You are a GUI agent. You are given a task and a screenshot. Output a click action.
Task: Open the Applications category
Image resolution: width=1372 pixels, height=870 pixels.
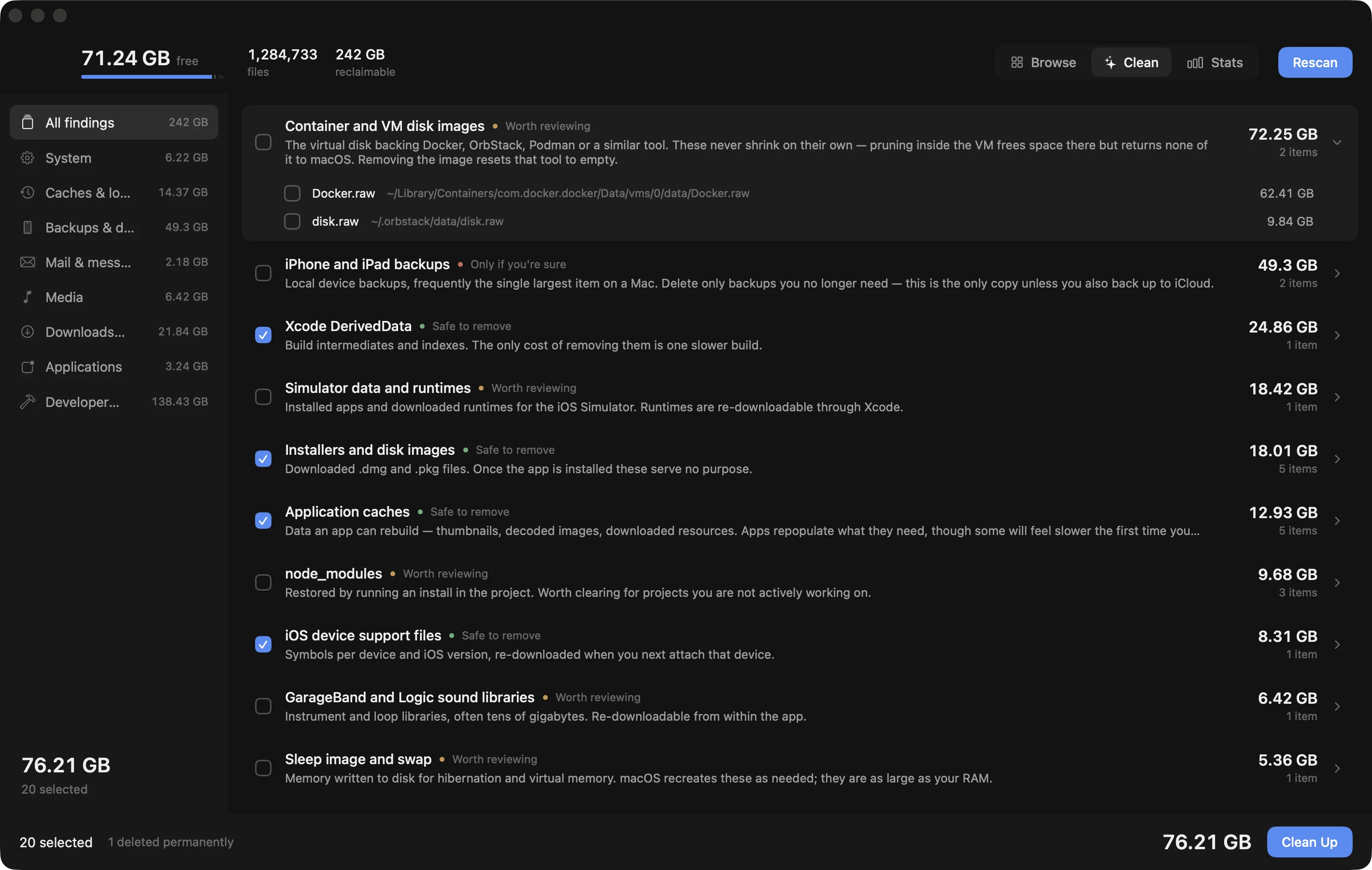114,366
